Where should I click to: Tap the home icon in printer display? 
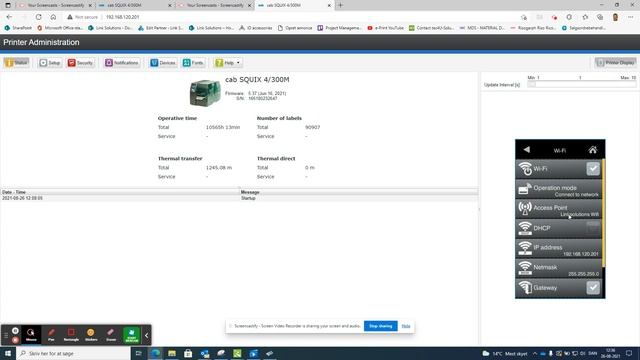[x=593, y=150]
